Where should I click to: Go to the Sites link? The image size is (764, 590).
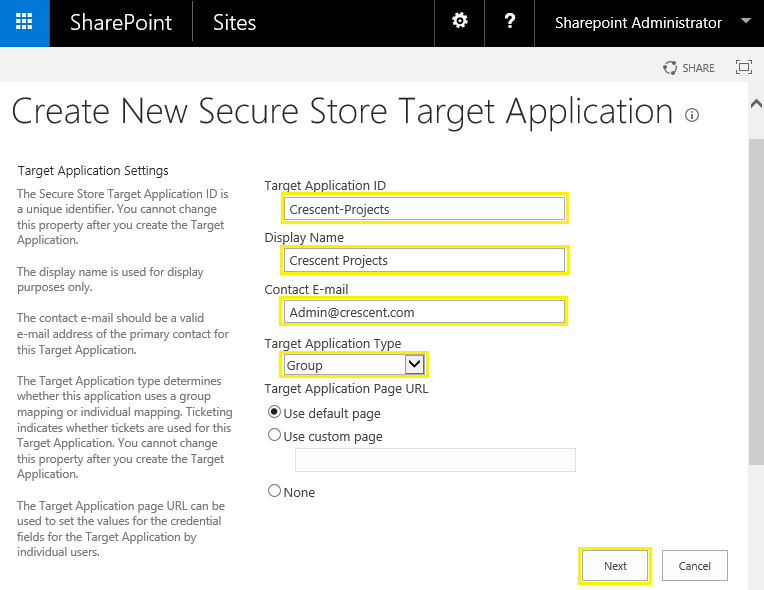pyautogui.click(x=234, y=22)
